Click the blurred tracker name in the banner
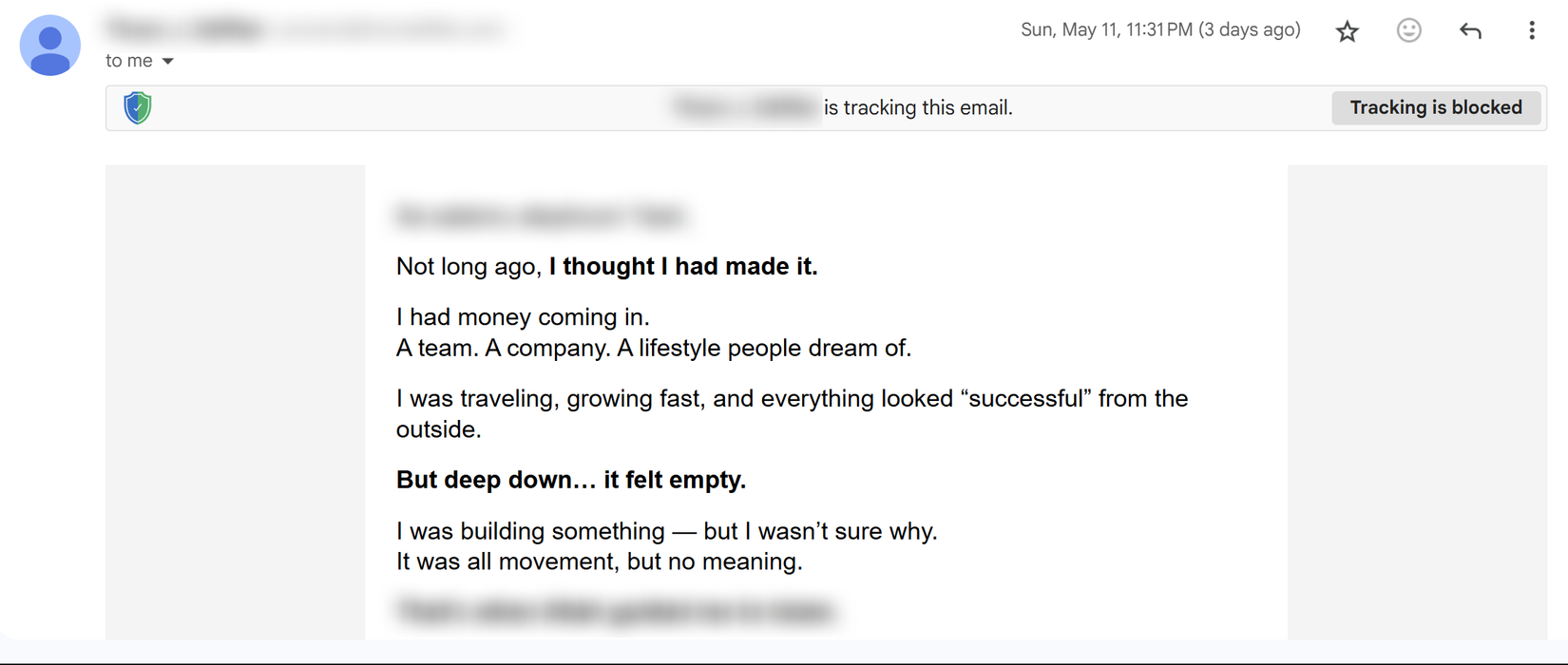The height and width of the screenshot is (665, 1568). (745, 107)
